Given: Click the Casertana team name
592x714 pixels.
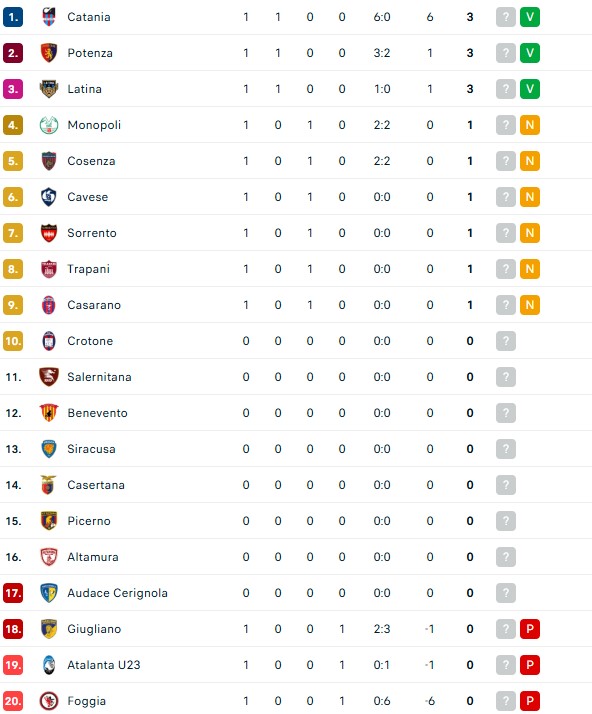Looking at the screenshot, I should 96,485.
